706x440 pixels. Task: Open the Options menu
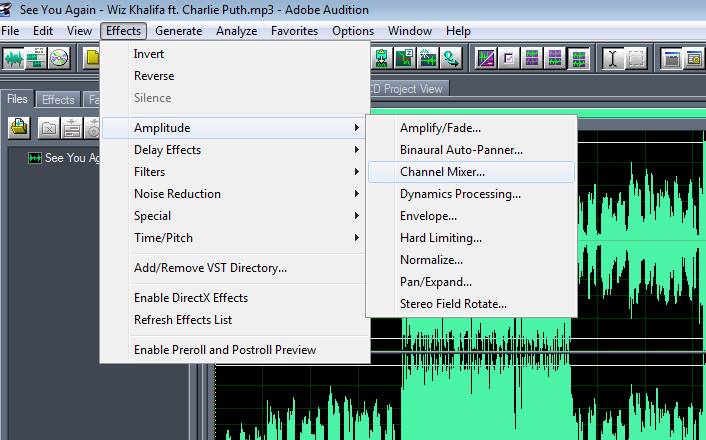tap(353, 31)
